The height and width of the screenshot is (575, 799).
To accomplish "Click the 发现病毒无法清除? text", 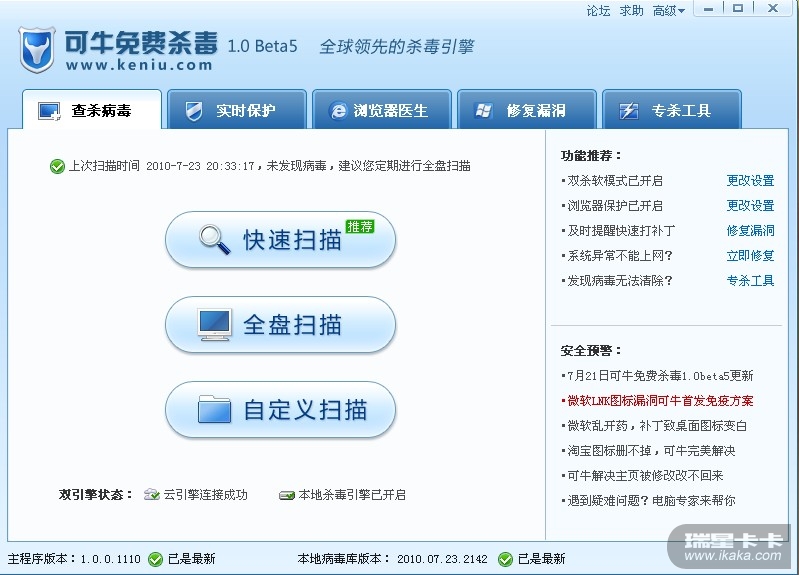I will 620,280.
